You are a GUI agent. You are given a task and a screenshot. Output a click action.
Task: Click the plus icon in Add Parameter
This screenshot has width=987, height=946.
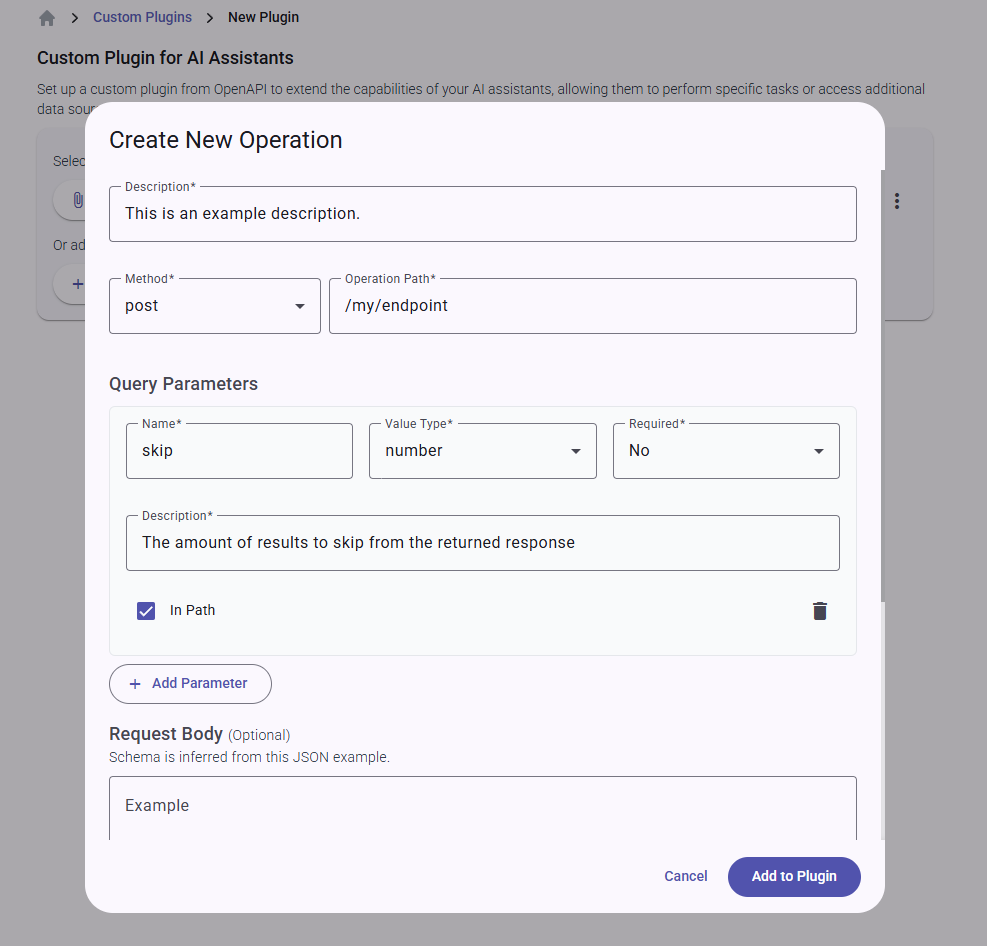(x=135, y=684)
